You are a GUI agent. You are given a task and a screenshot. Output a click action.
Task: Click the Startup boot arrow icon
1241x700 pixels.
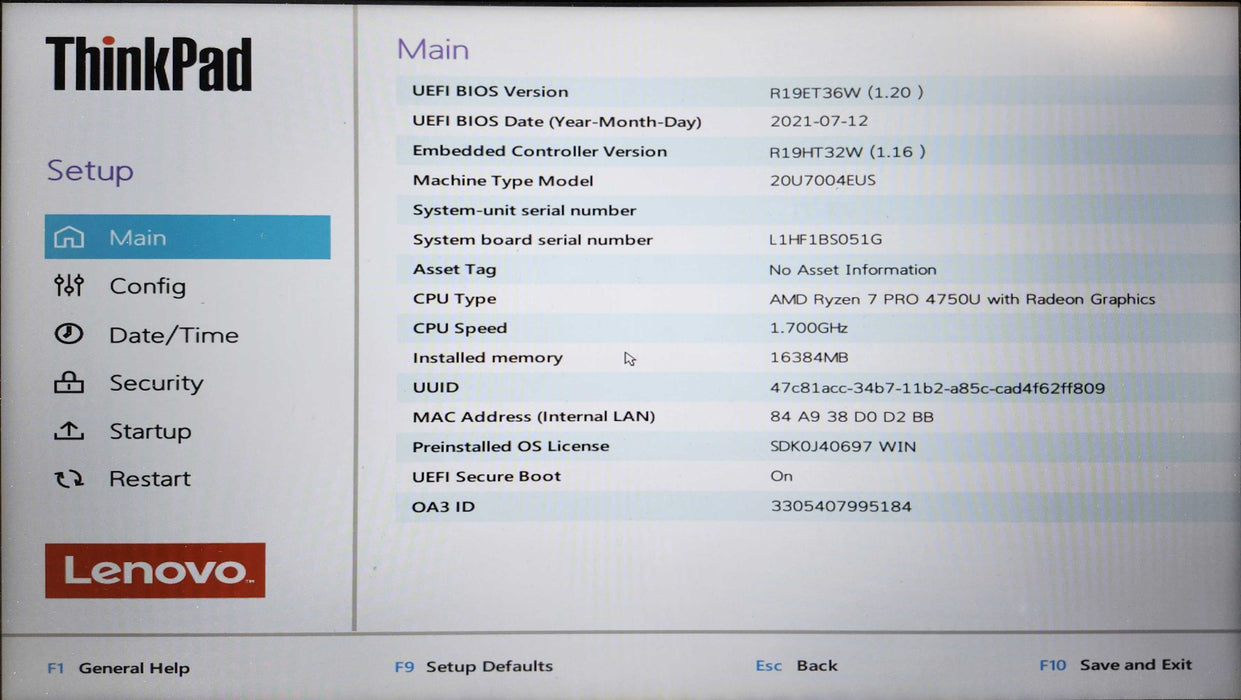coord(70,431)
